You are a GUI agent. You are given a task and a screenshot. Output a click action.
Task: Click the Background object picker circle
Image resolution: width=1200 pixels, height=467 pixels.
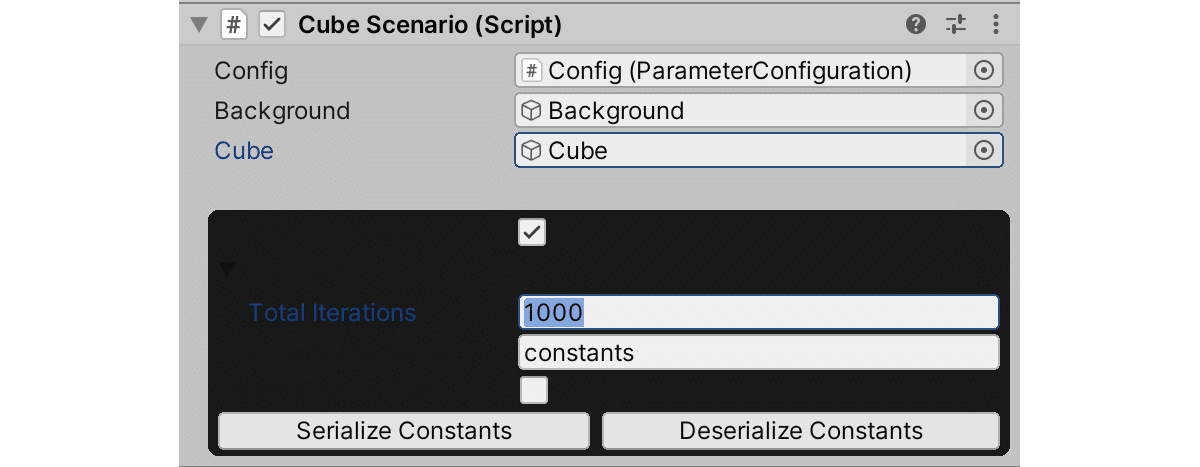pos(983,111)
